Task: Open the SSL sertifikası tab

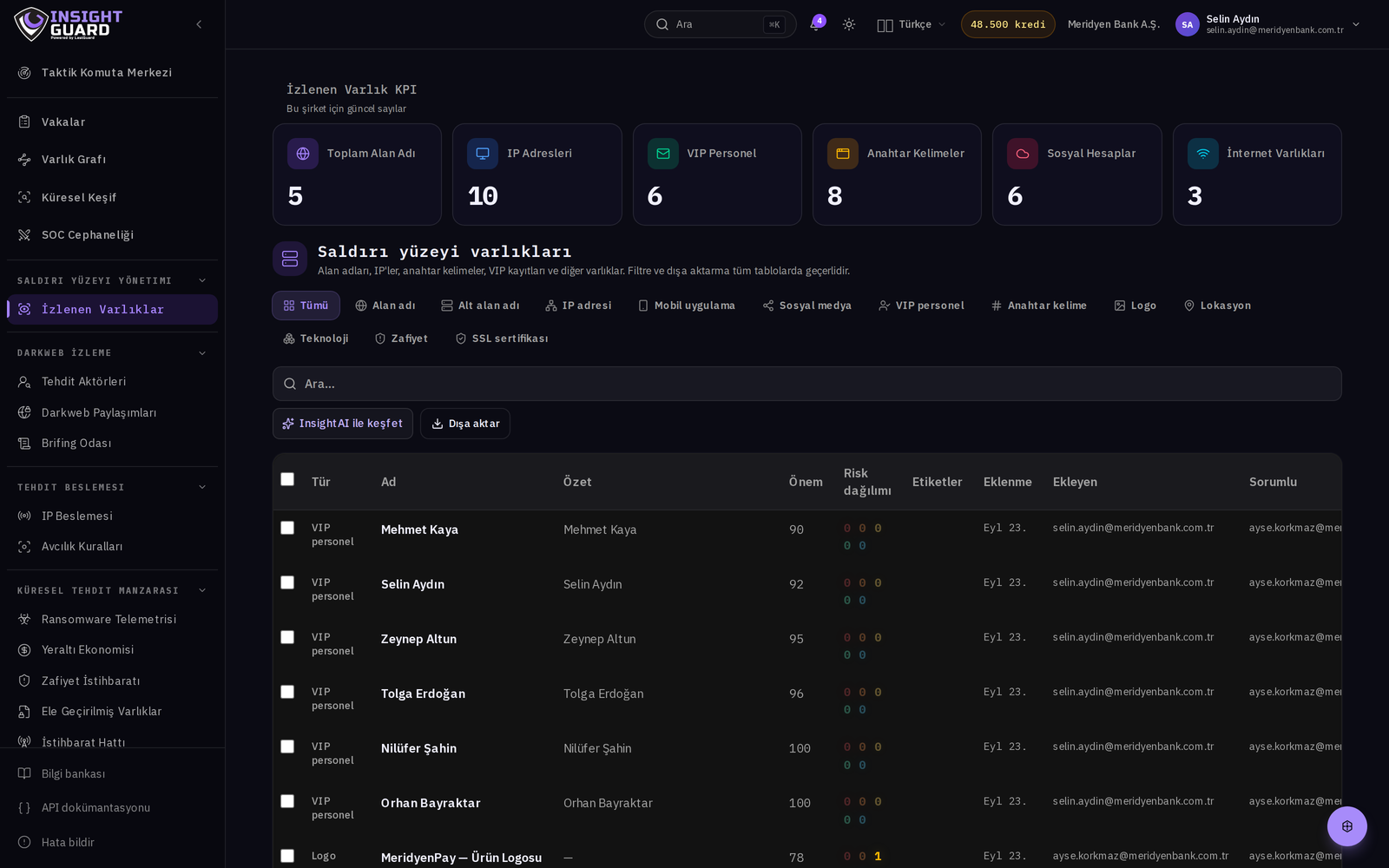Action: tap(502, 339)
